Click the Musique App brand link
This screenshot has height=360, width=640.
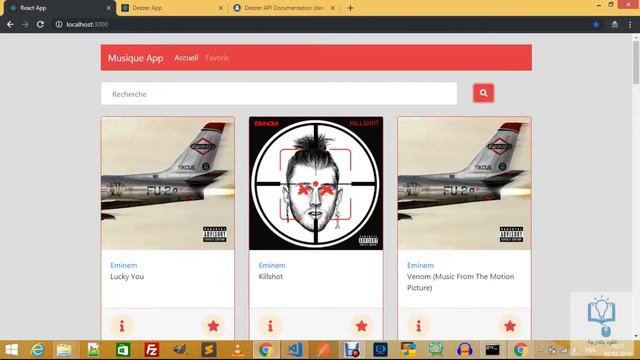click(x=136, y=58)
